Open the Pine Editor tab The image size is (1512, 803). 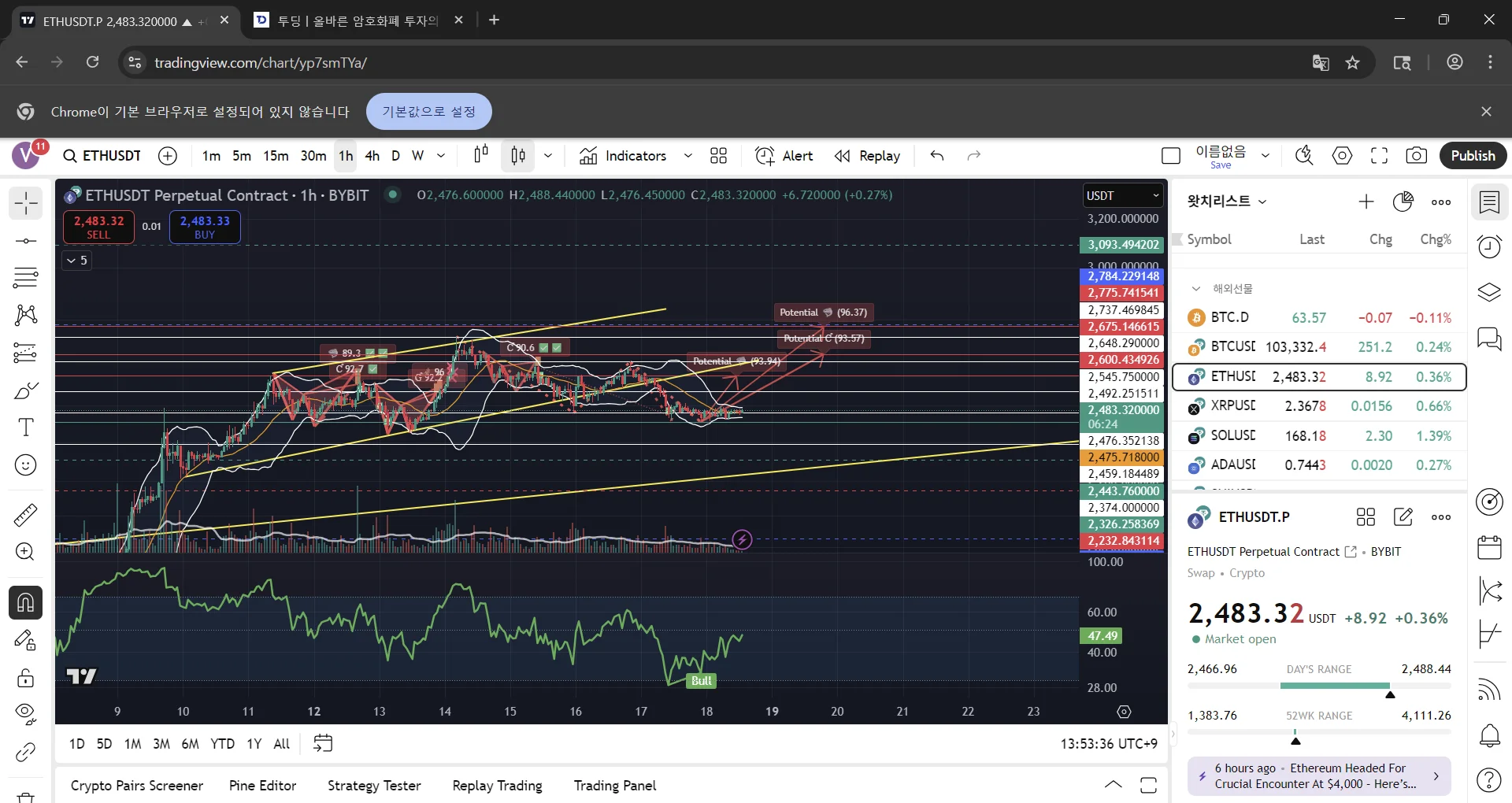pyautogui.click(x=262, y=786)
